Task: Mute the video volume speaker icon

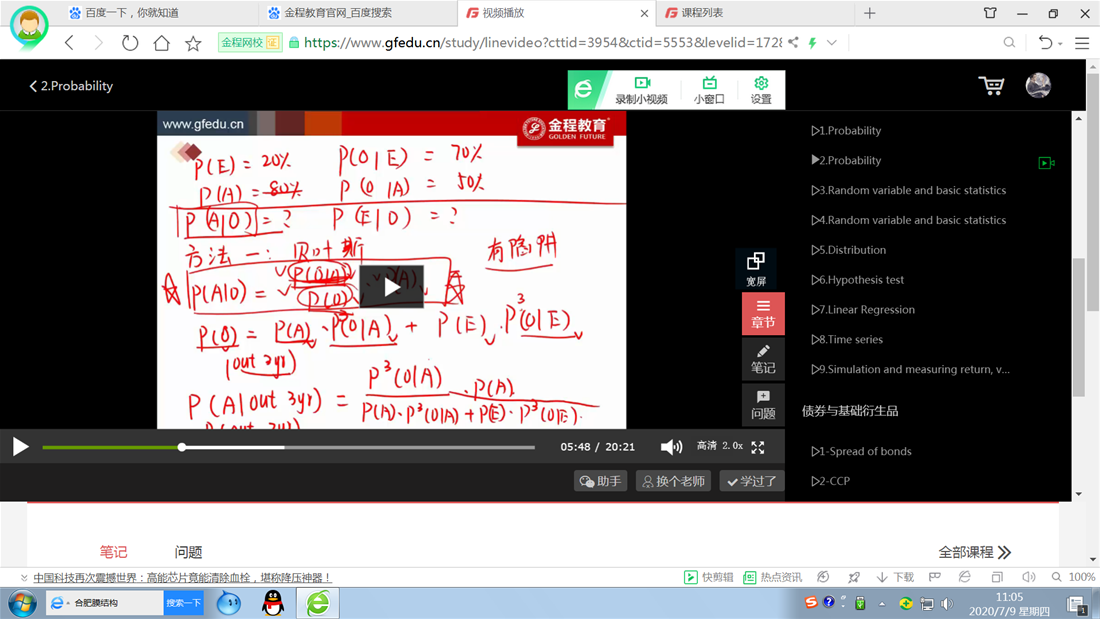Action: click(671, 447)
